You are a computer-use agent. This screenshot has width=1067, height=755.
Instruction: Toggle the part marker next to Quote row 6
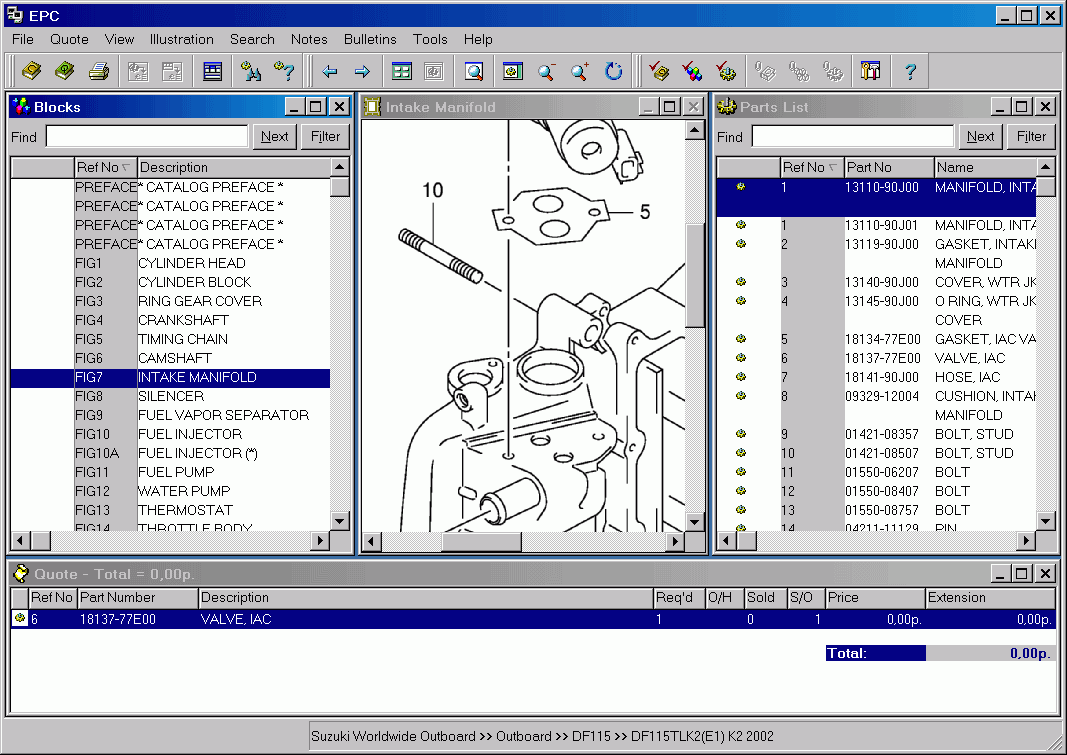point(20,619)
